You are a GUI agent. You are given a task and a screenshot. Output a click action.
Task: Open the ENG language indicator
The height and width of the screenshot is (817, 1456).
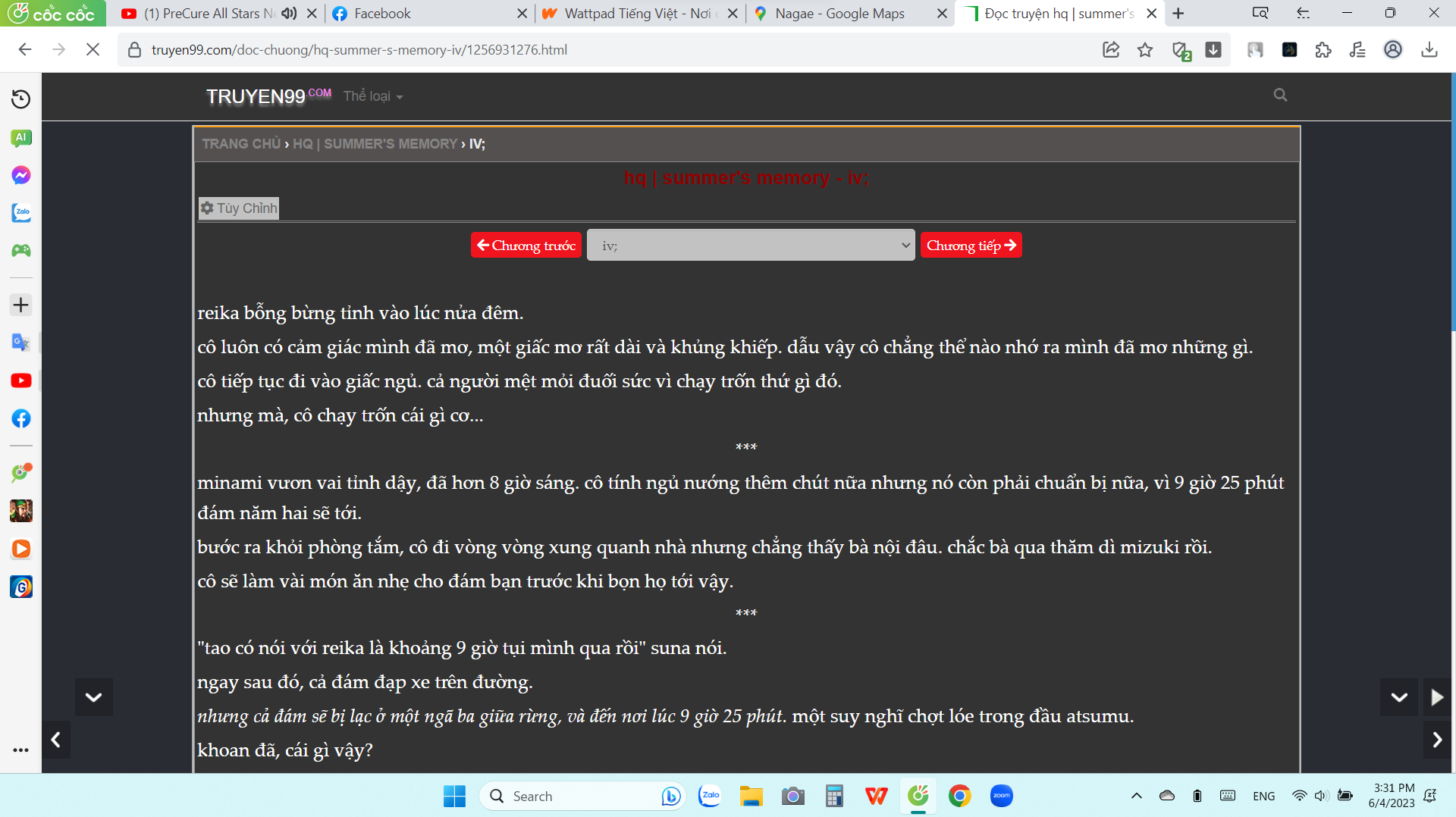(x=1263, y=796)
